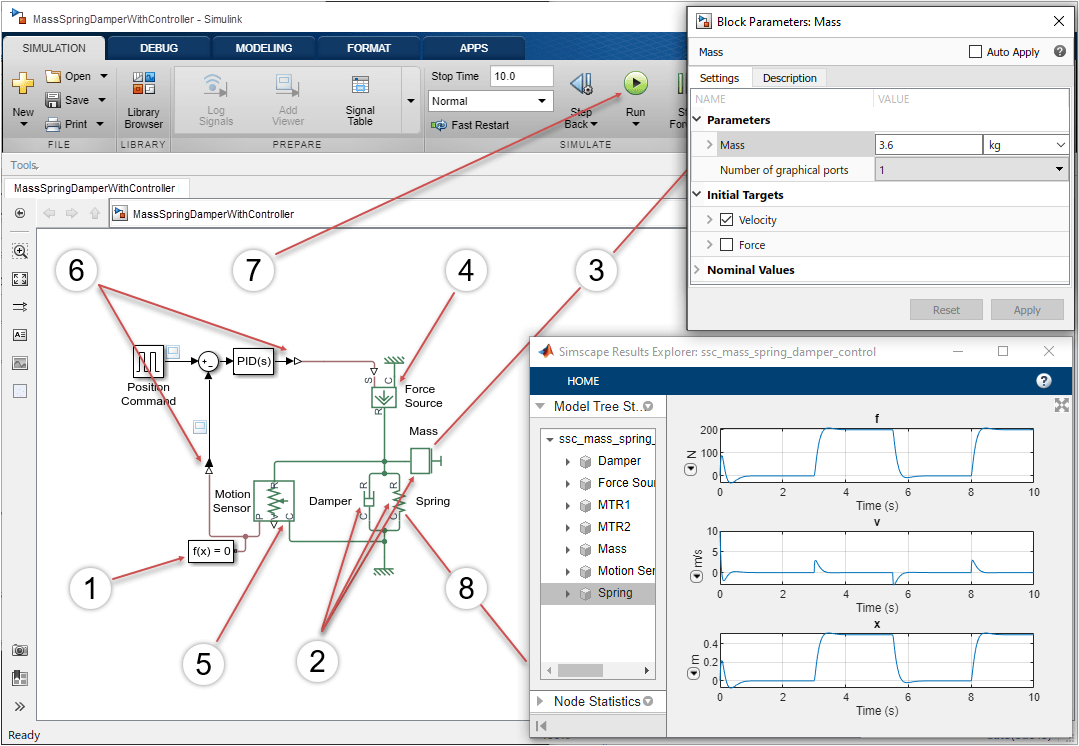Open a file via Open folder icon
Image resolution: width=1079 pixels, height=746 pixels.
pyautogui.click(x=53, y=76)
